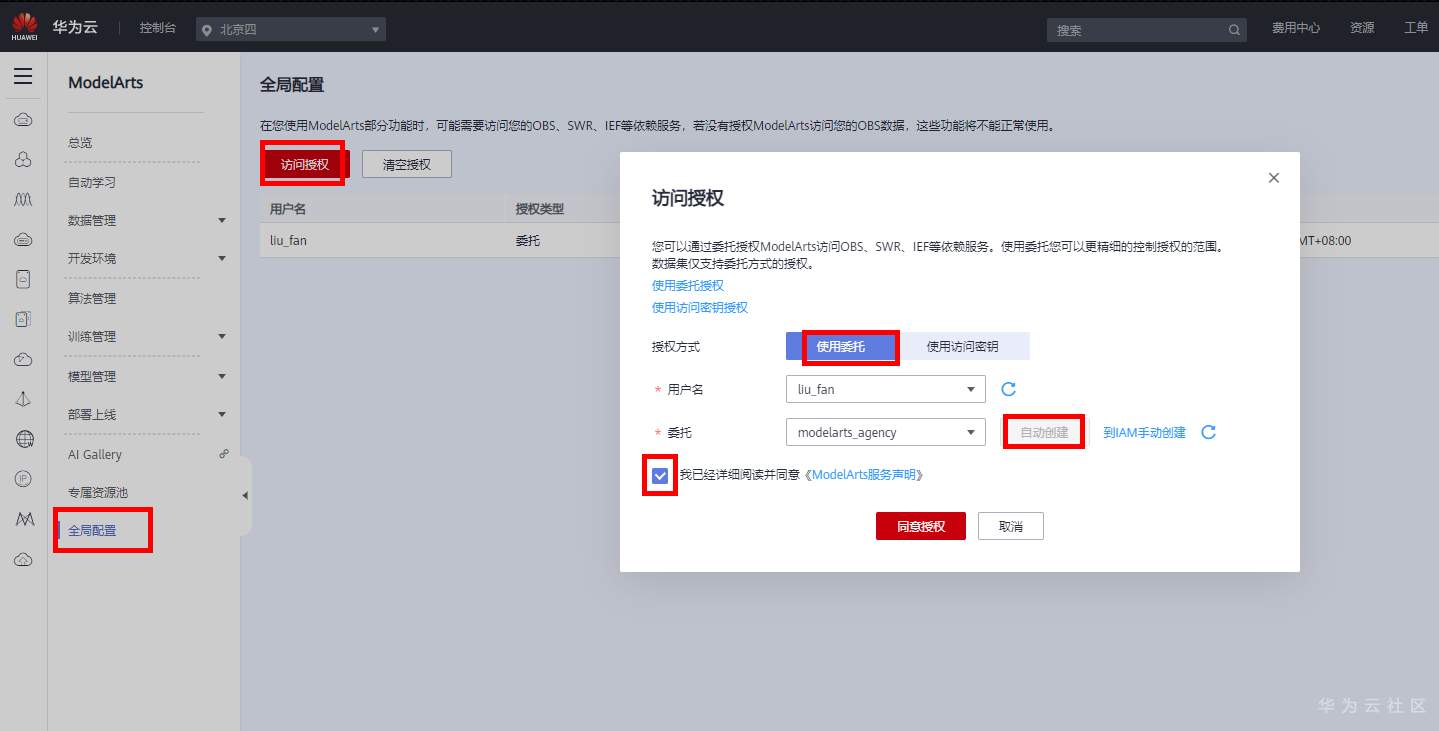
Task: Open 算法管理 in sidebar
Action: (x=92, y=298)
